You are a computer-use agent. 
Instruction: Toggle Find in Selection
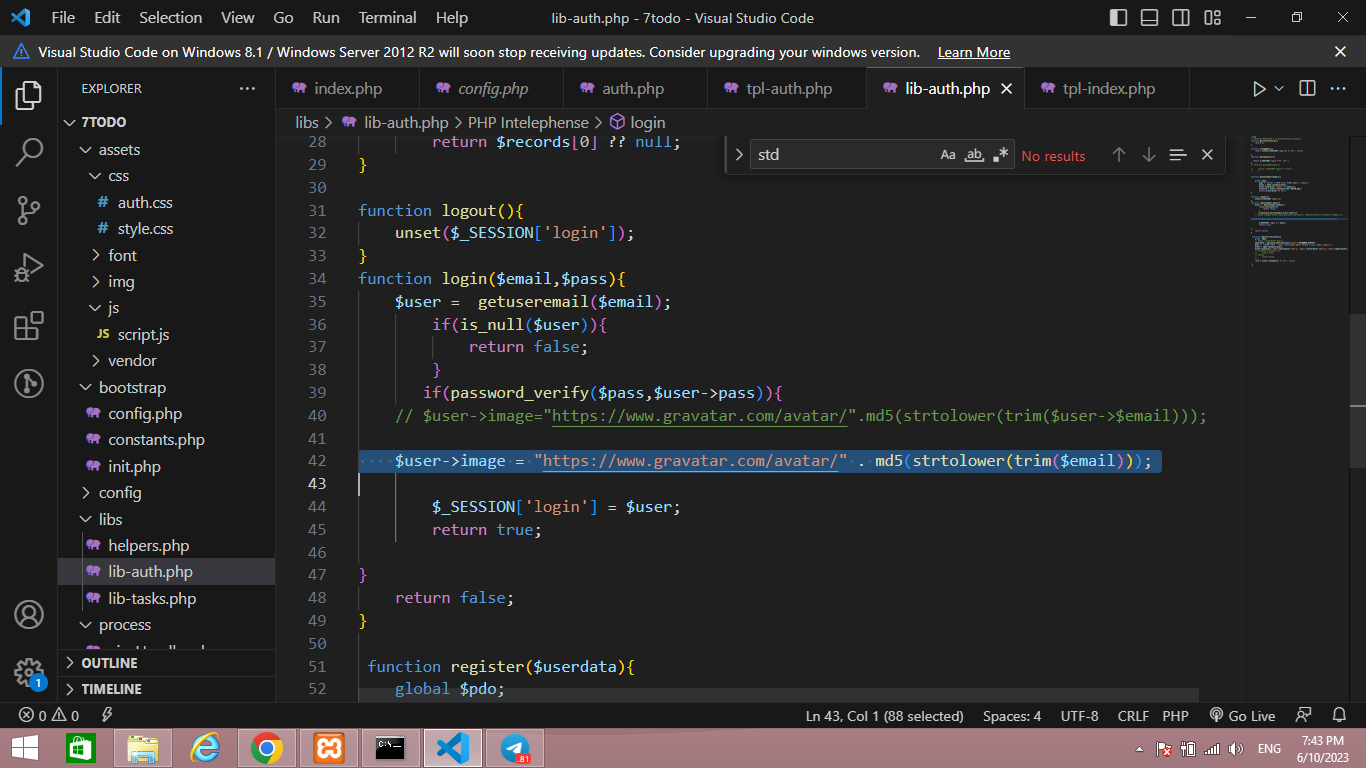1178,155
